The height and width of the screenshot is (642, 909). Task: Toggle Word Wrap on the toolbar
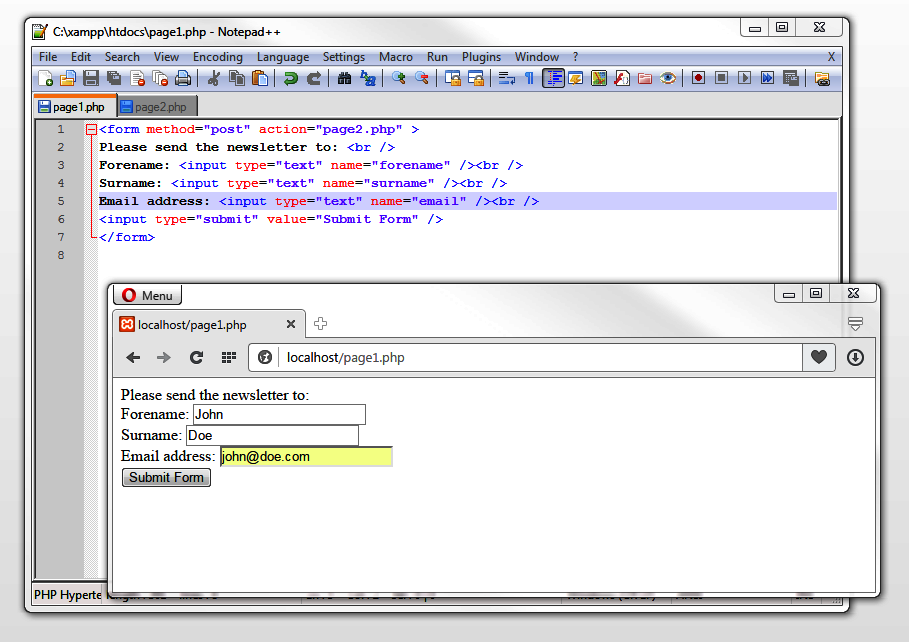click(x=507, y=78)
